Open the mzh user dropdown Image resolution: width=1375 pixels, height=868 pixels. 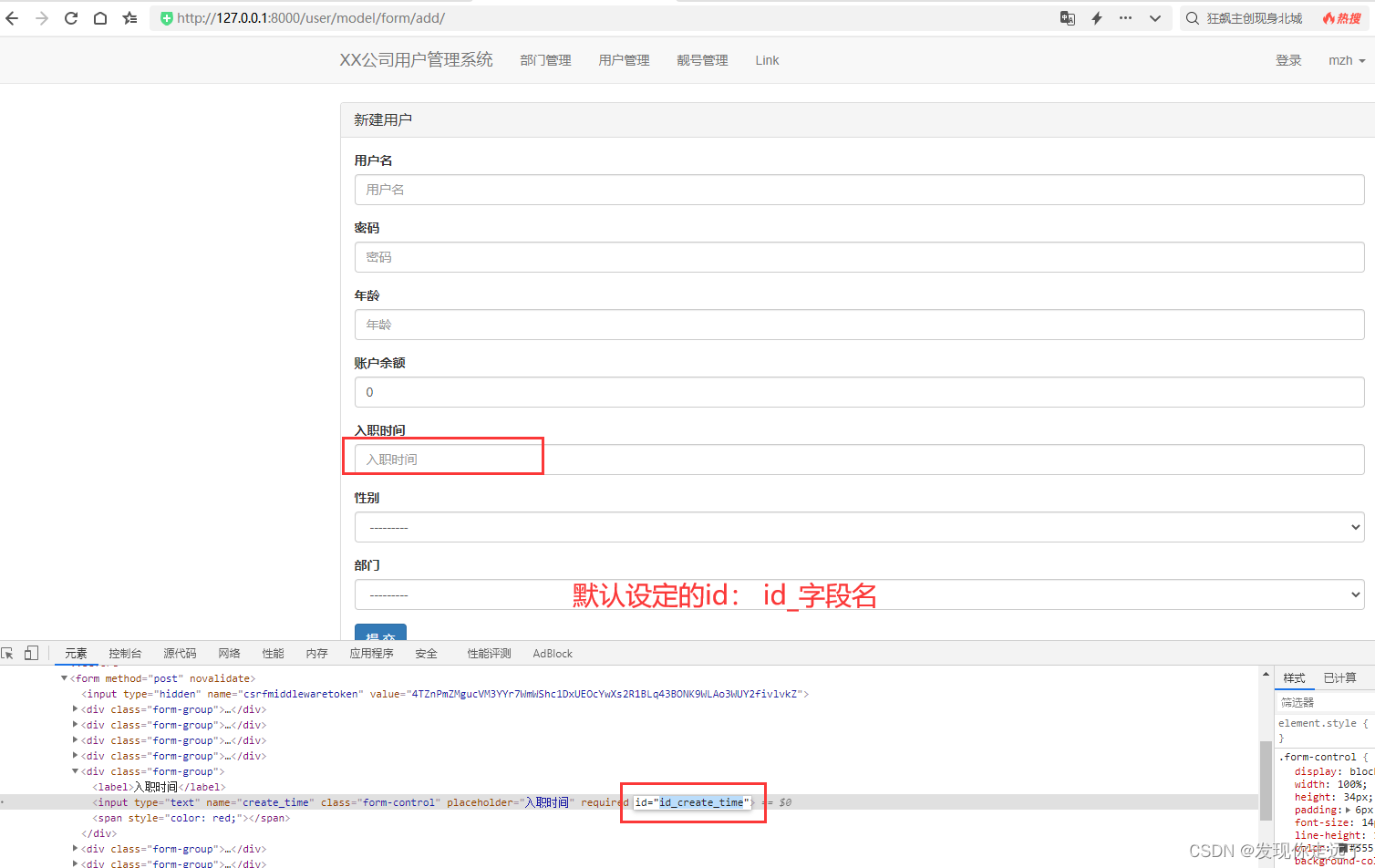point(1346,60)
